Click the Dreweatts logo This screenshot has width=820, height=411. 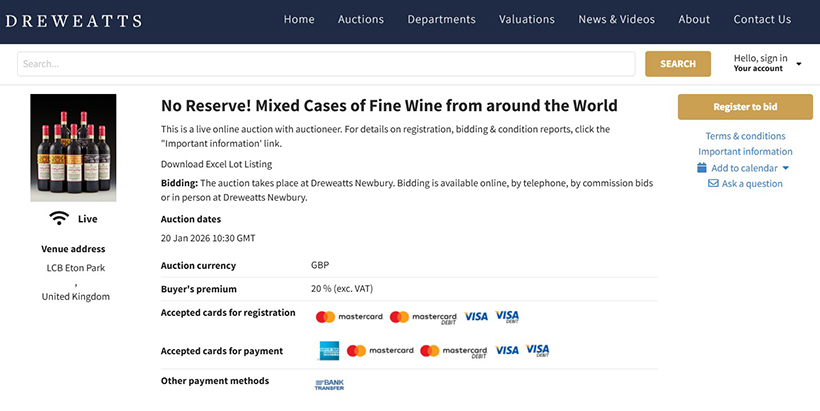click(74, 21)
